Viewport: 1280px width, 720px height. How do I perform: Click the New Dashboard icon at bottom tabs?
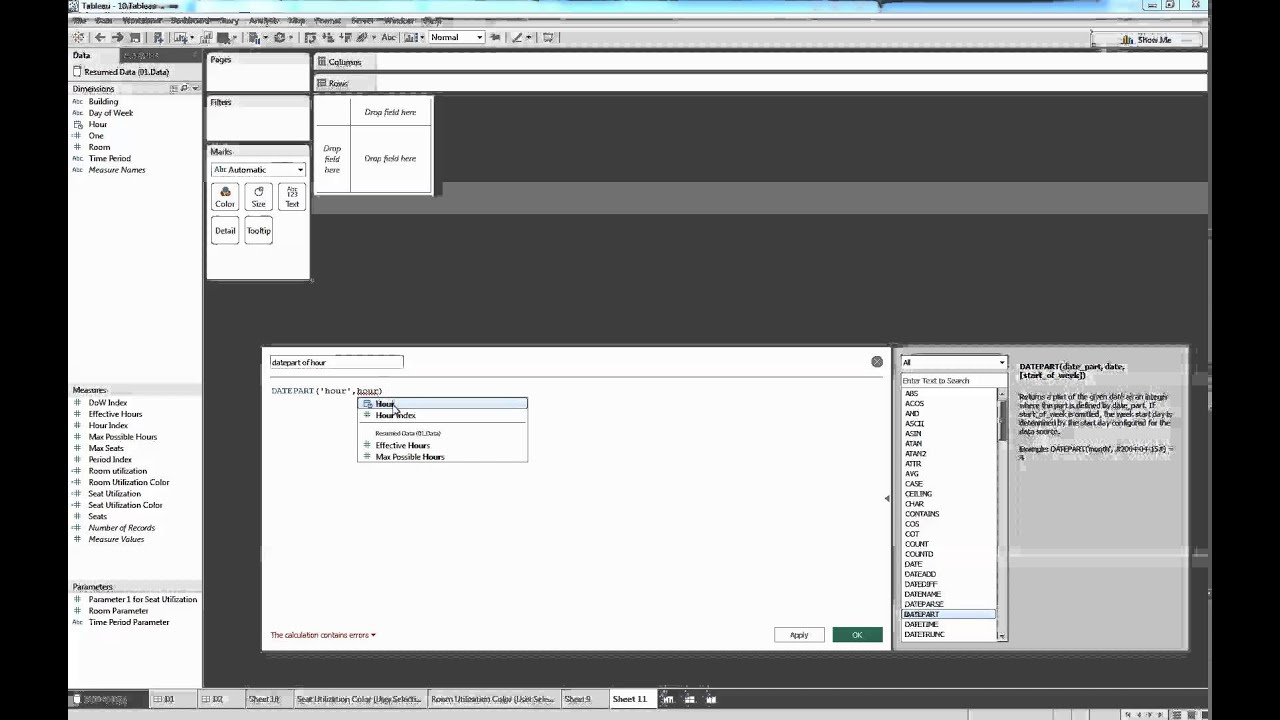690,699
